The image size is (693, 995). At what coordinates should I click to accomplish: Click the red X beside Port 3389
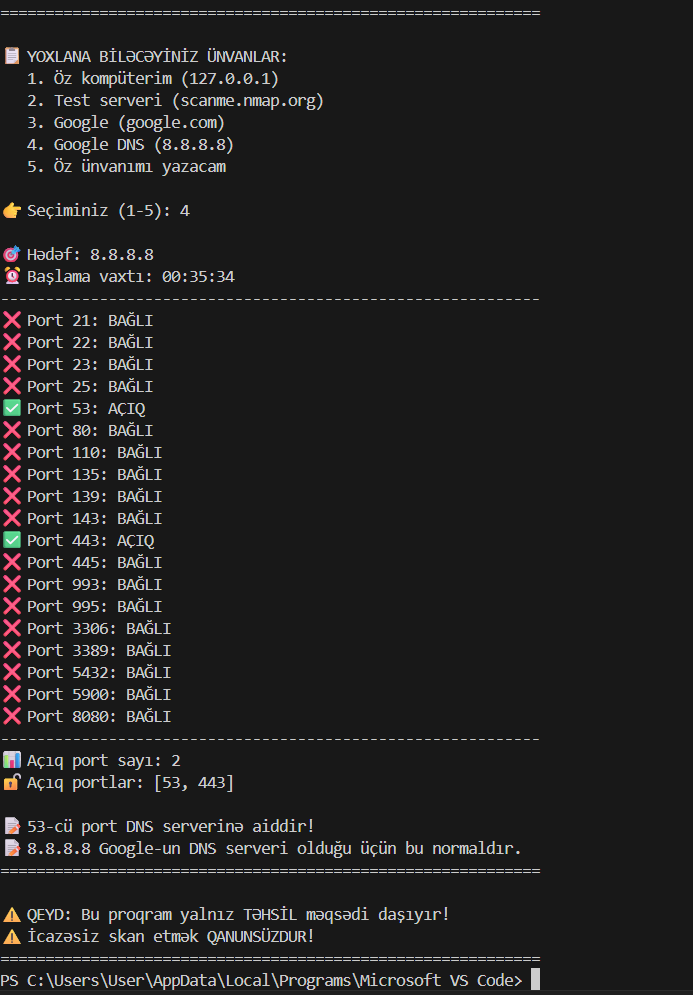12,650
